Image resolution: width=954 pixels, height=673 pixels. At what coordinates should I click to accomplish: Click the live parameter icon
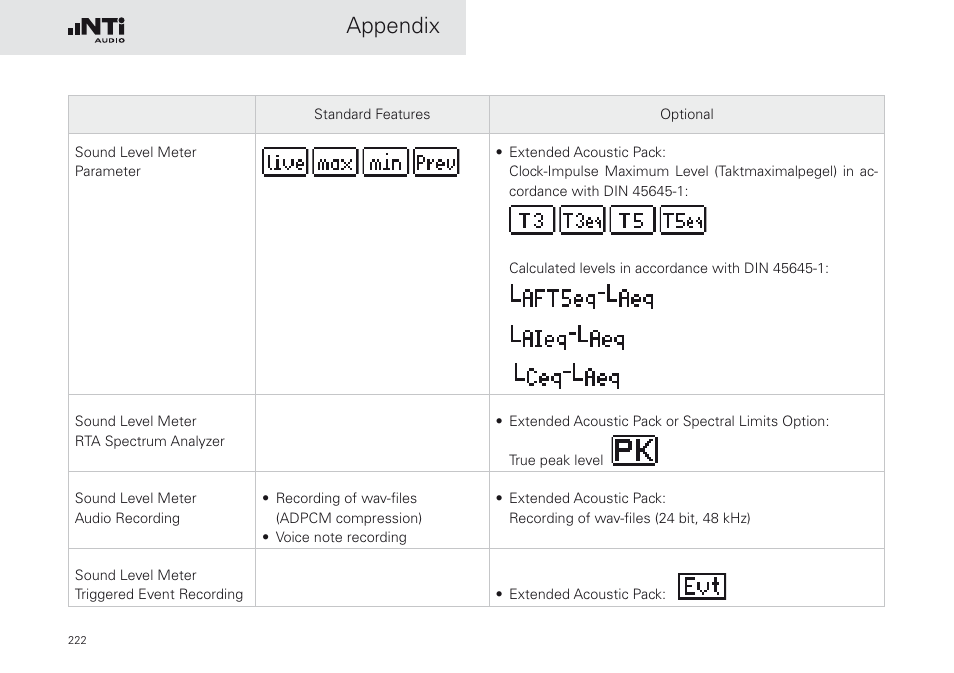coord(285,162)
